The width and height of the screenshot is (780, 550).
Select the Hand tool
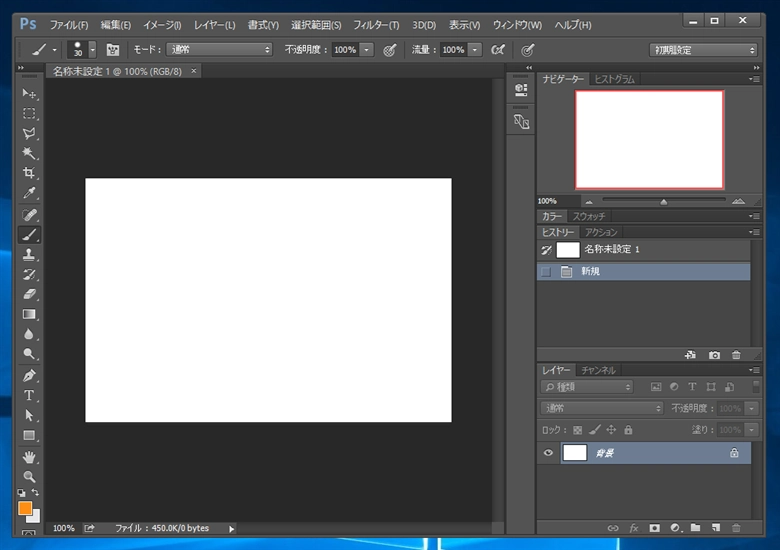29,457
